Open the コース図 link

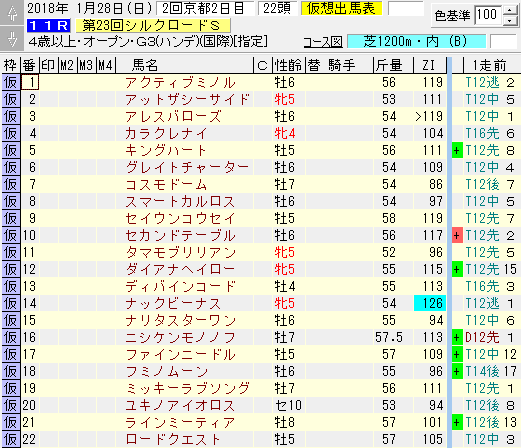click(323, 42)
